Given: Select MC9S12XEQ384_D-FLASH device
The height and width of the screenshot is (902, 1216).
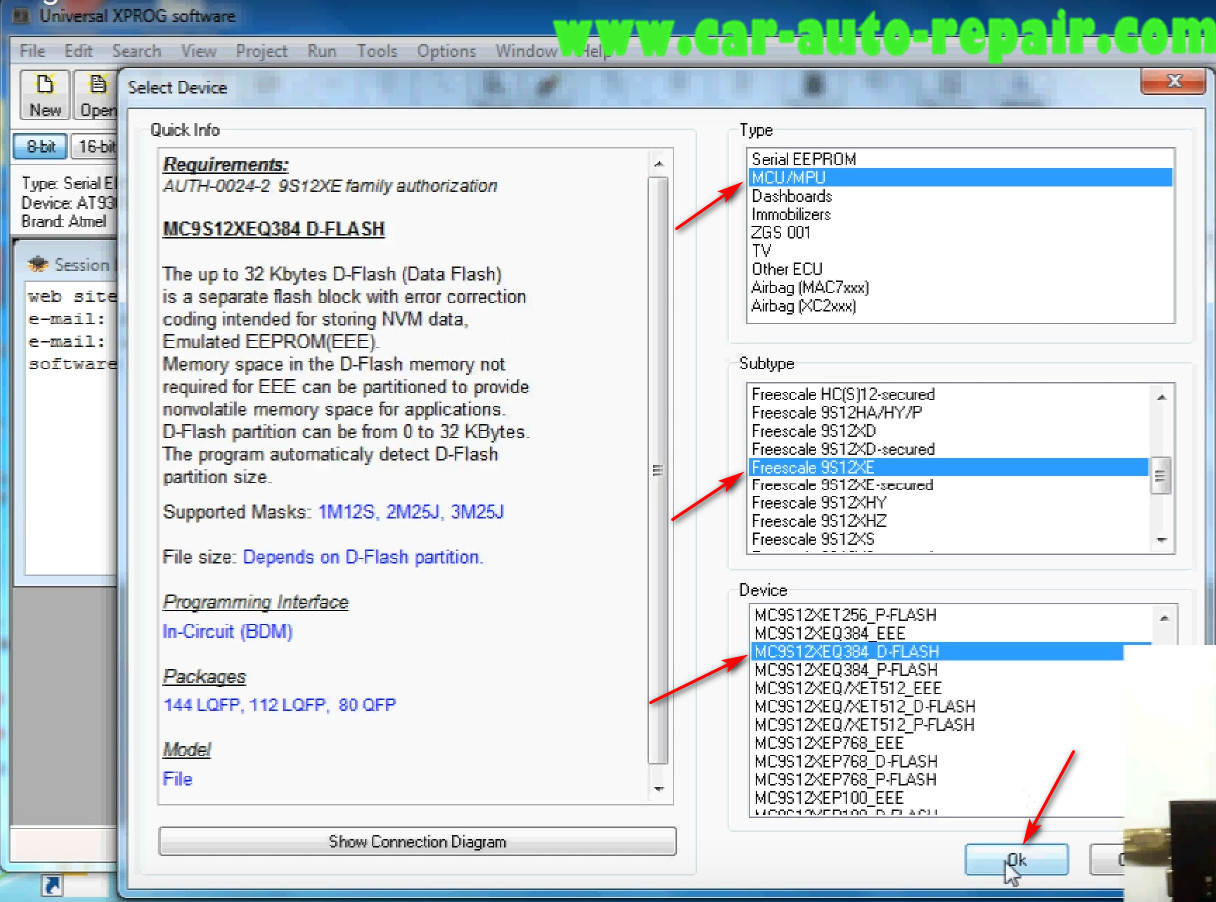Looking at the screenshot, I should click(950, 651).
